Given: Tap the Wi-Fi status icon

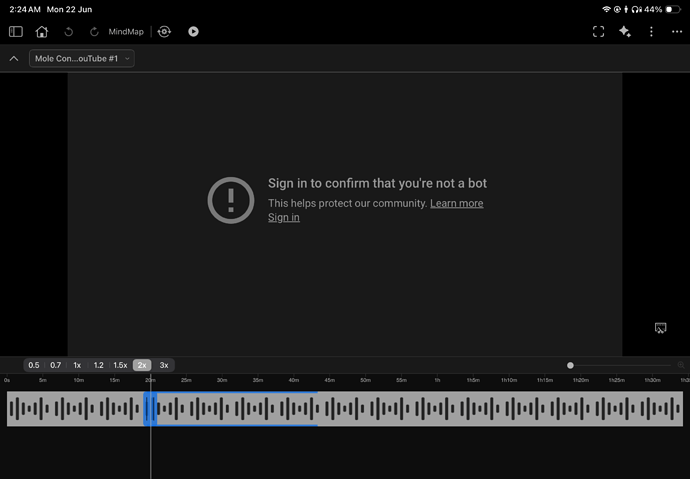Looking at the screenshot, I should [x=606, y=9].
